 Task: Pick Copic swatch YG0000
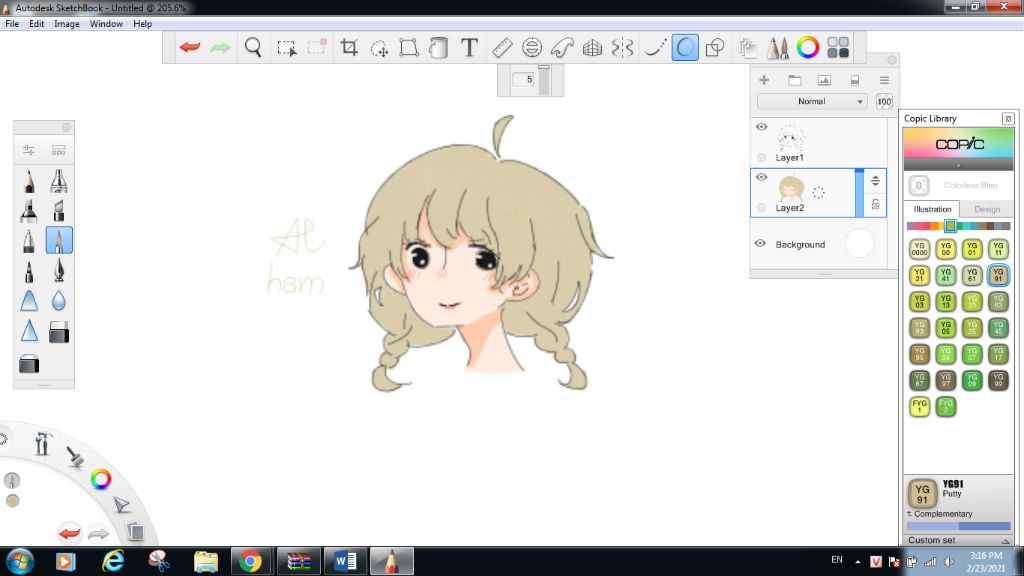click(919, 249)
